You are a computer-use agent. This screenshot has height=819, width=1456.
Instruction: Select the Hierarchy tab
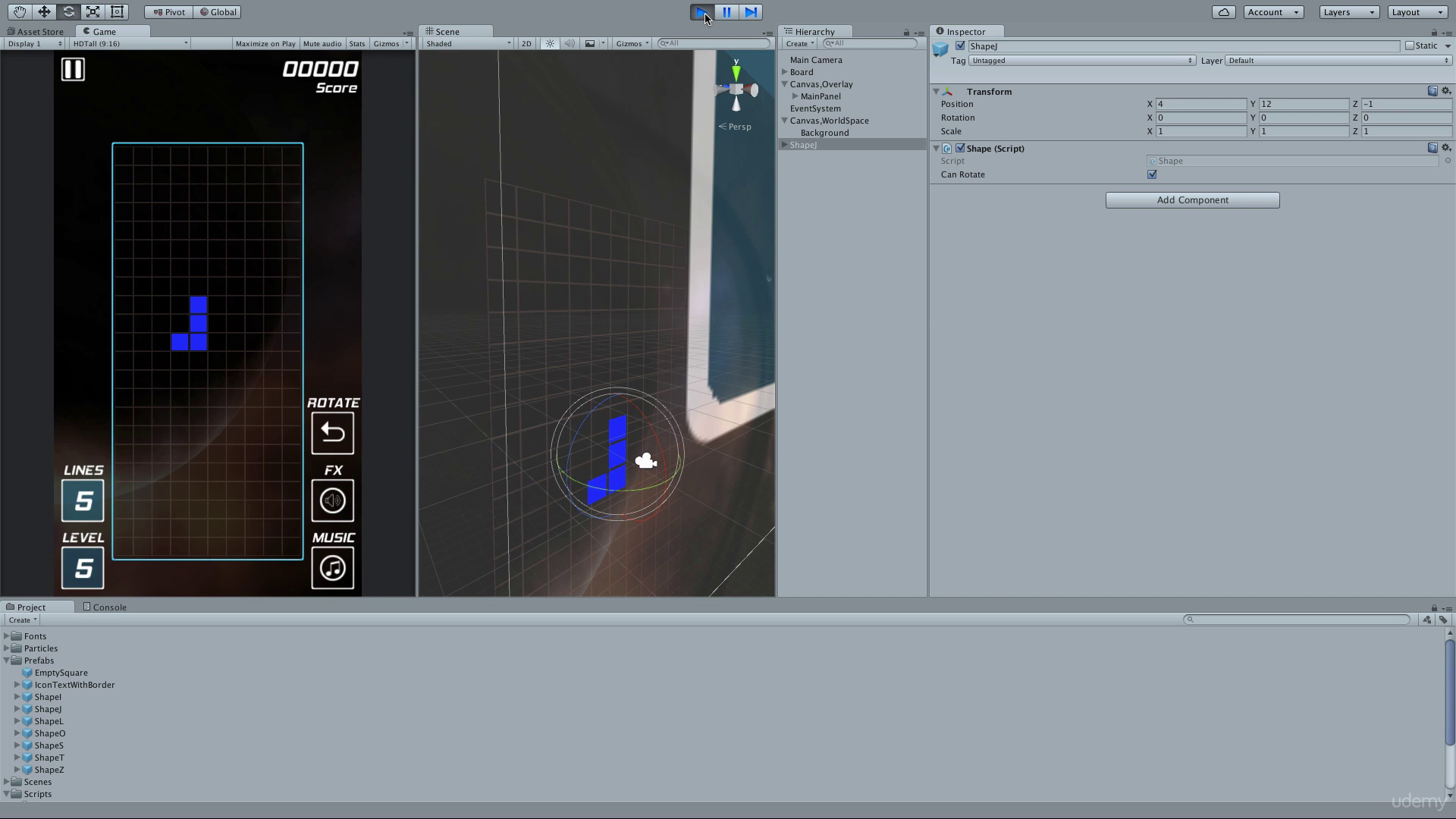point(814,31)
